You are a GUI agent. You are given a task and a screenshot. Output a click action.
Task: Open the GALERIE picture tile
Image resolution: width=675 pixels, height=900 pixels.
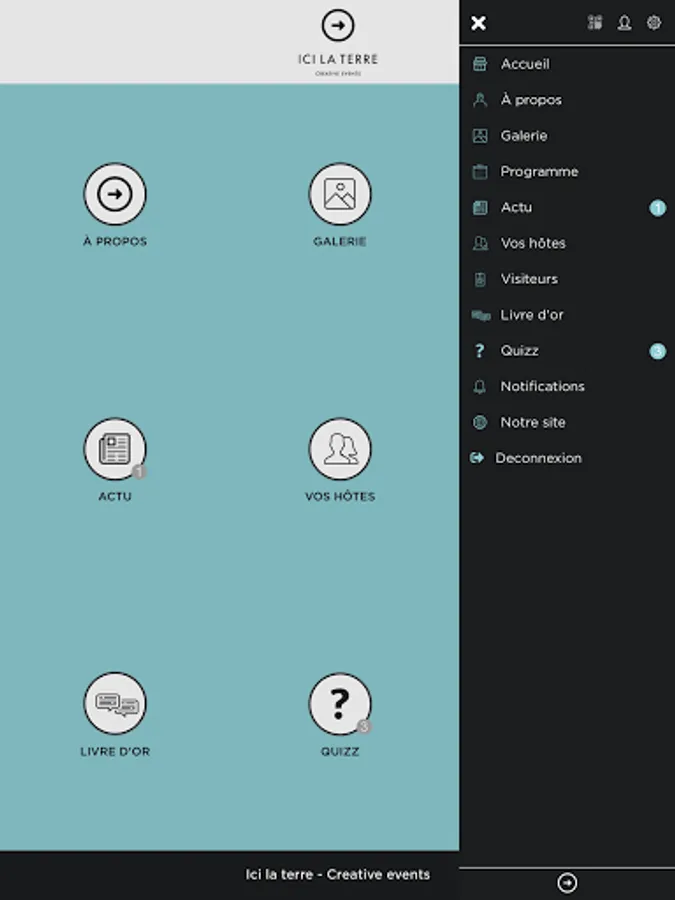tap(340, 194)
